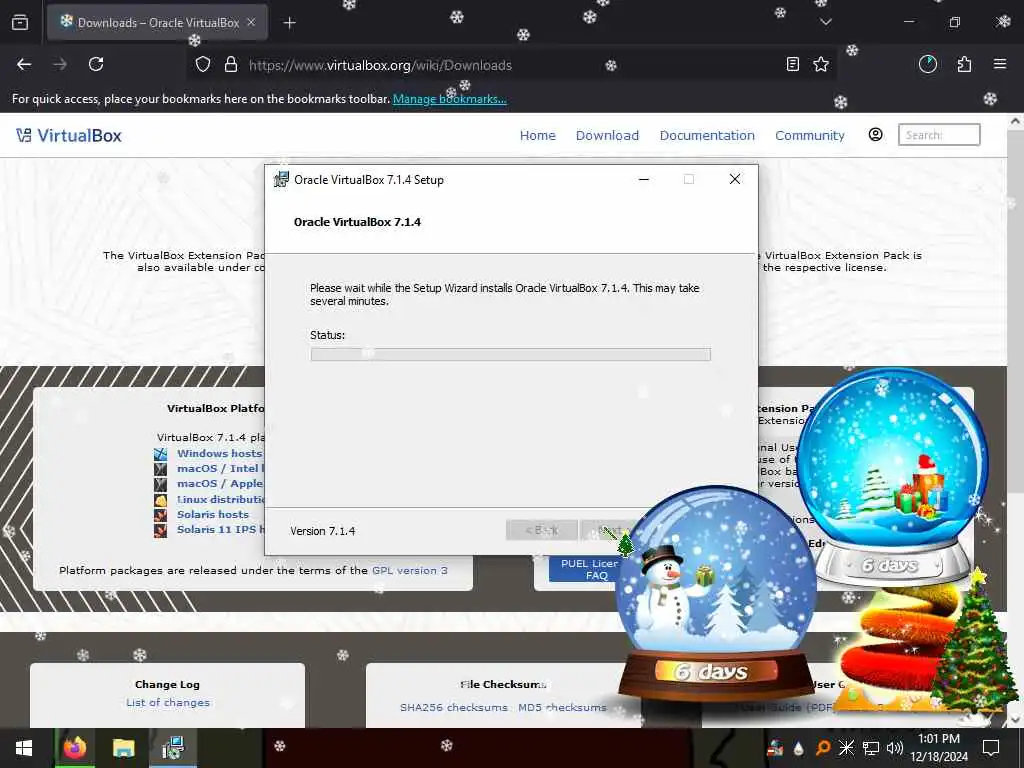Screen dimensions: 1024x768
Task: Switch to the VirtualBox installer taskbar icon
Action: pyautogui.click(x=172, y=748)
